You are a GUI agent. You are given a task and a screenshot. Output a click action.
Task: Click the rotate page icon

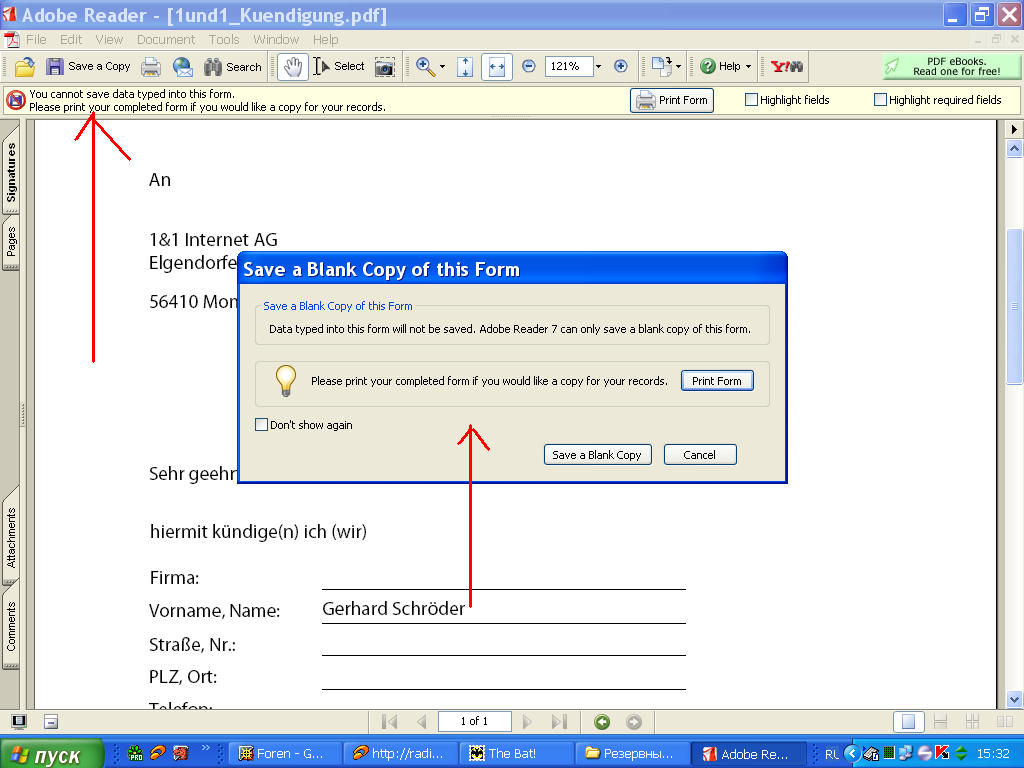pyautogui.click(x=662, y=67)
